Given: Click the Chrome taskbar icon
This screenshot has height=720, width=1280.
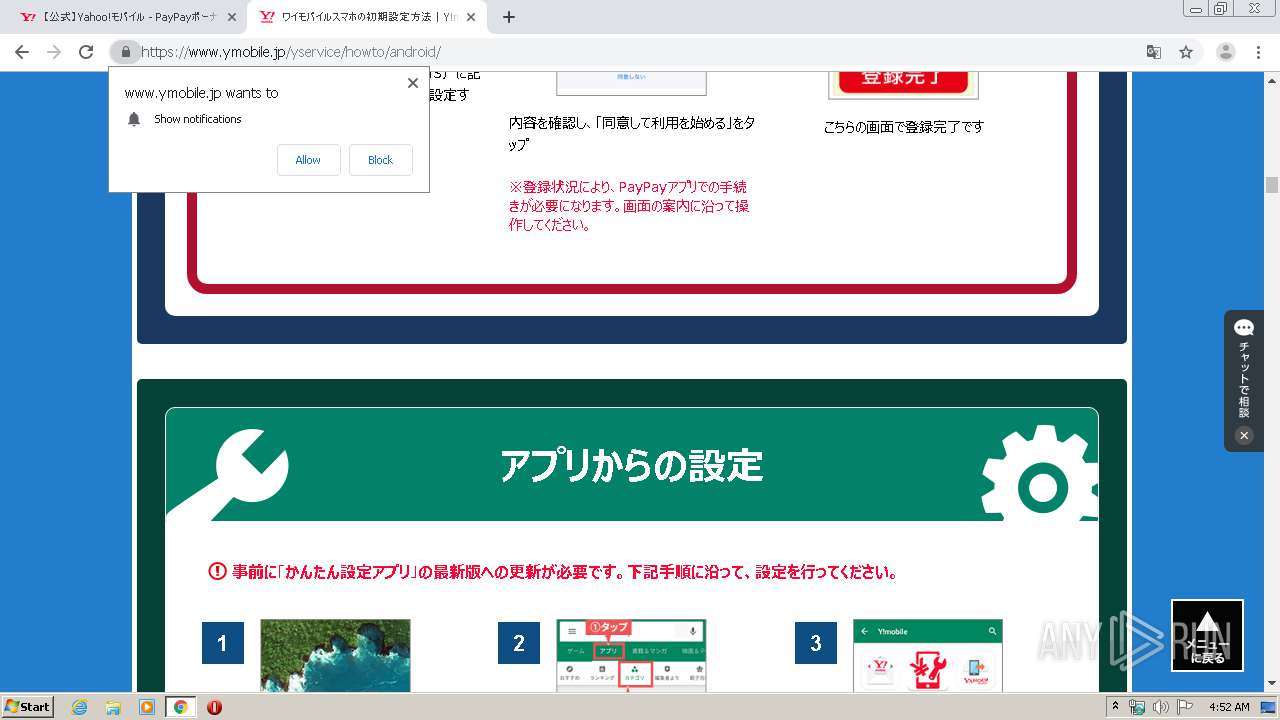Looking at the screenshot, I should pyautogui.click(x=180, y=707).
